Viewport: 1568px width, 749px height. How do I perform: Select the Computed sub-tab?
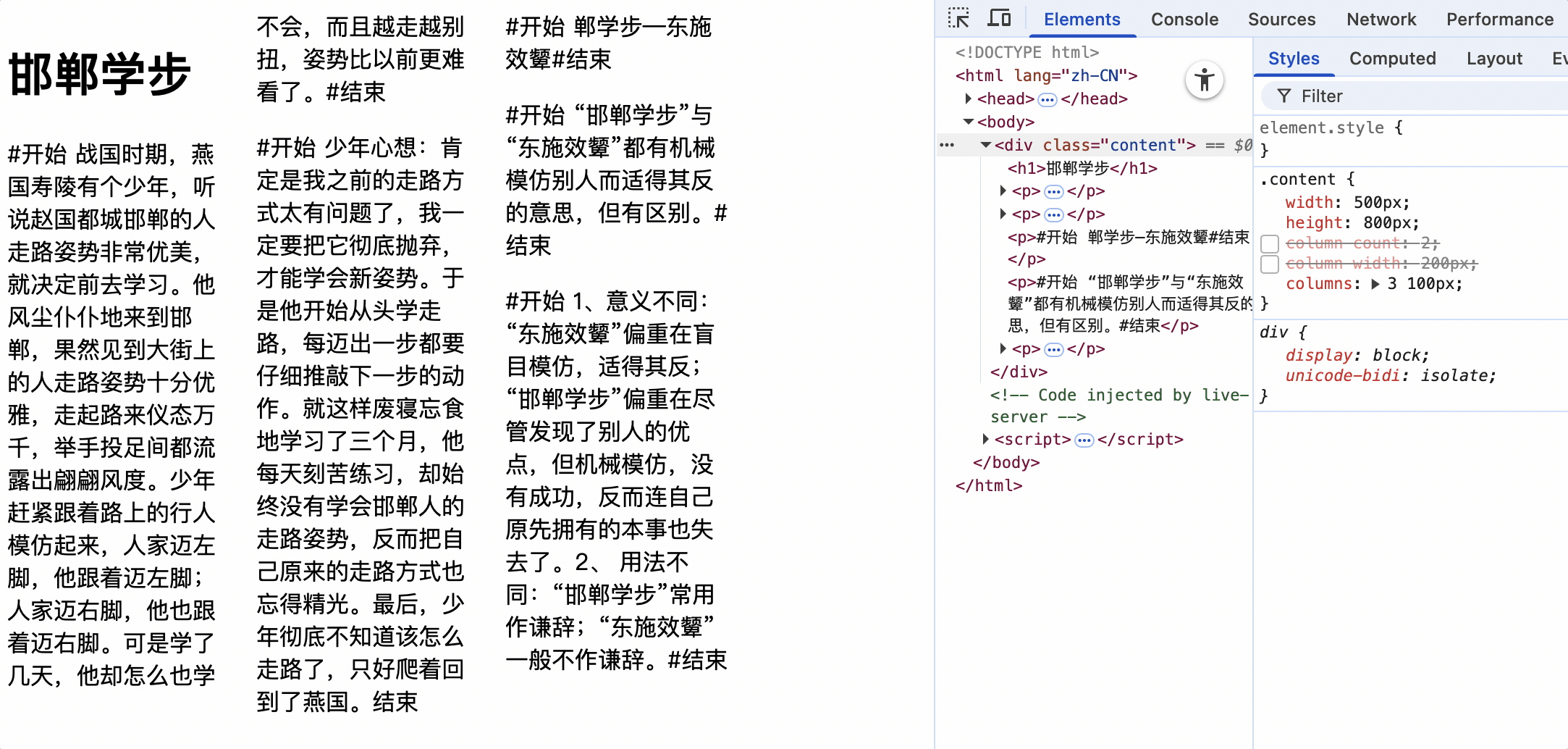(1392, 59)
